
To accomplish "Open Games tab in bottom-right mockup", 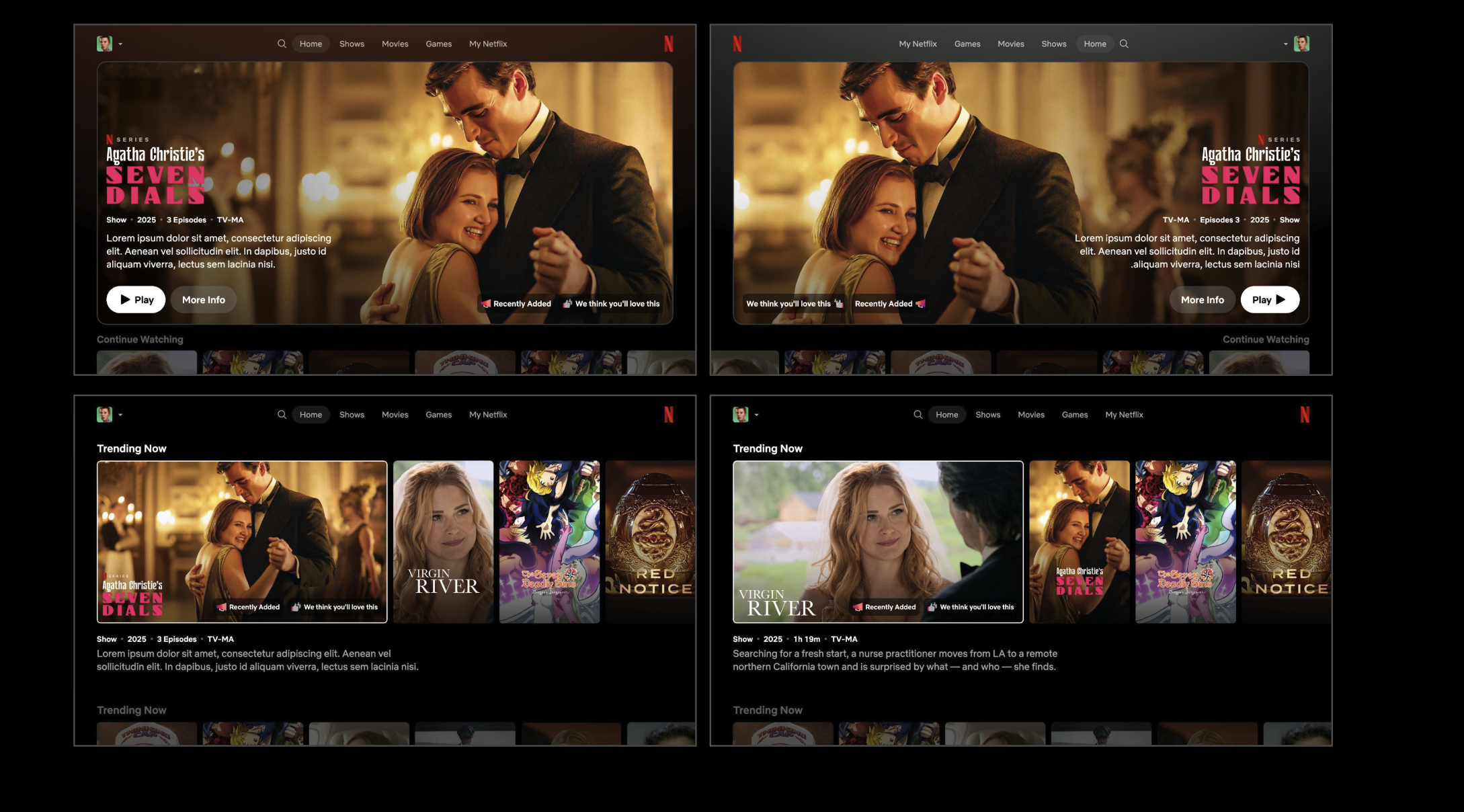I will 1075,415.
